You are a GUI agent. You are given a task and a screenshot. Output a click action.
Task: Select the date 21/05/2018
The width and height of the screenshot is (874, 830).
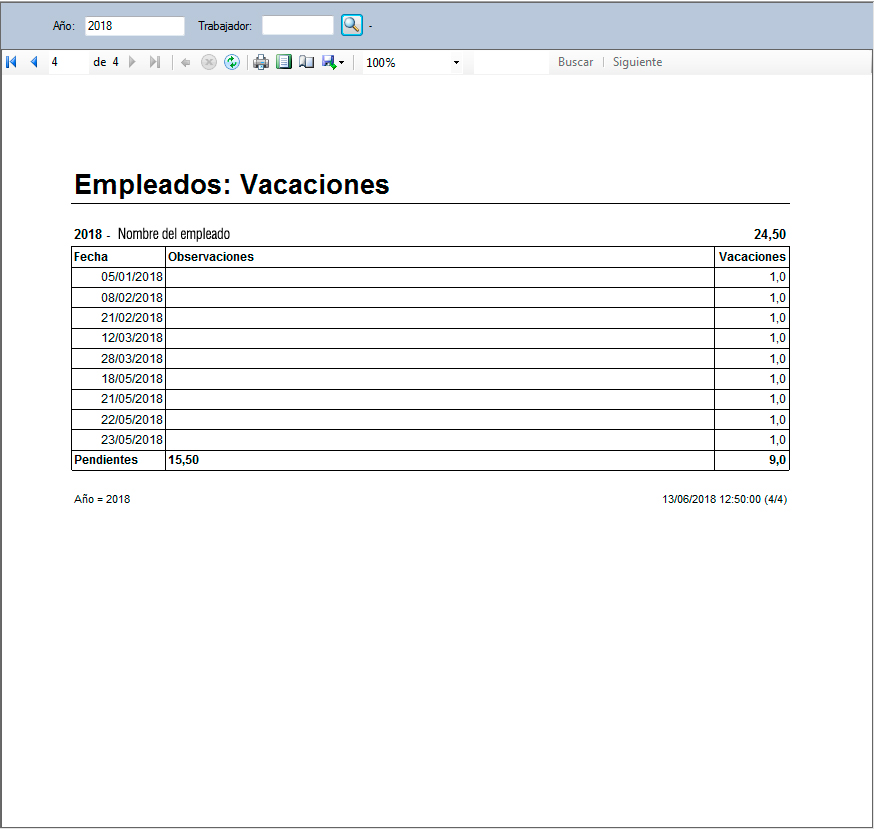(x=132, y=399)
